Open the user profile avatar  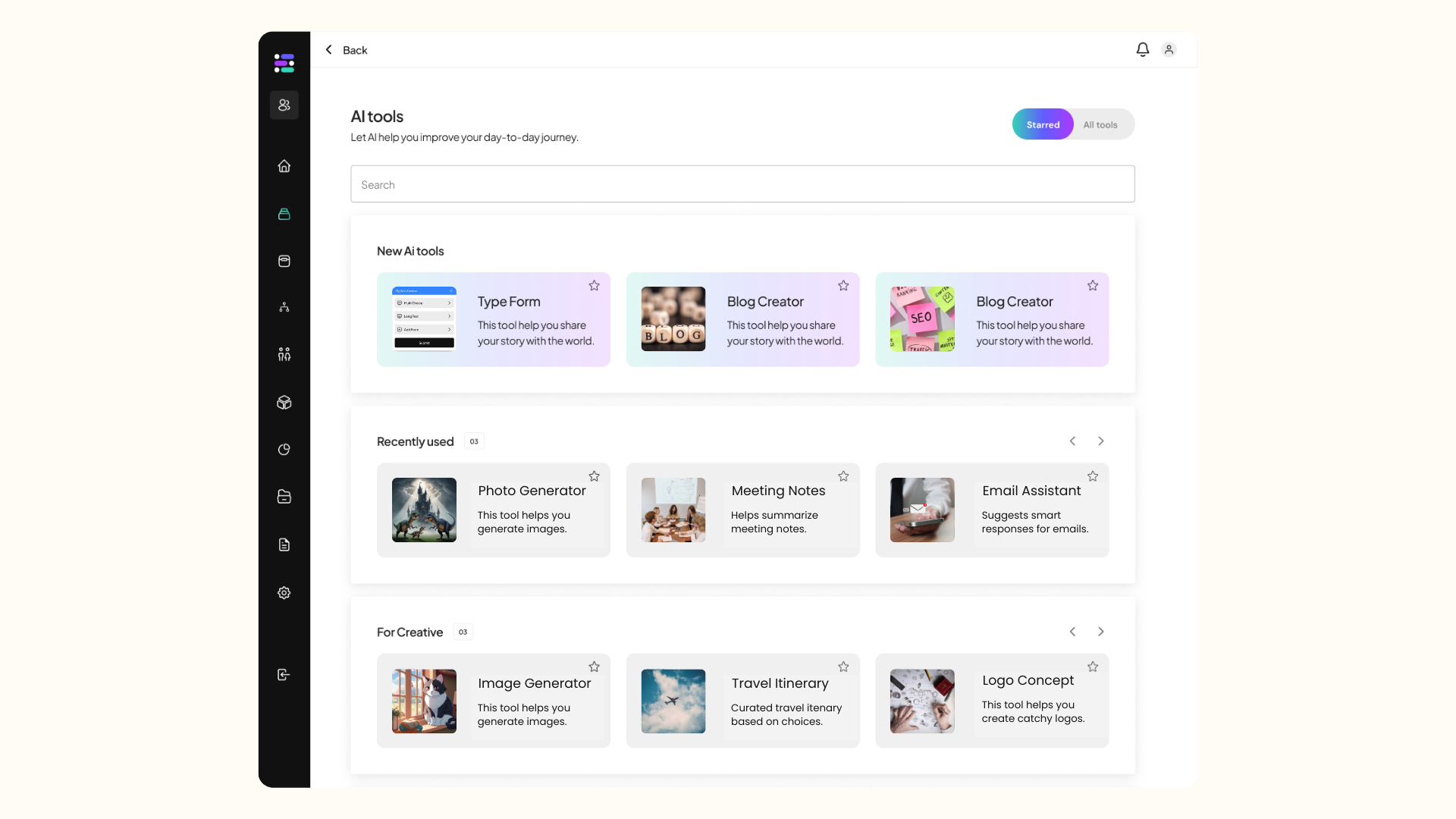[x=1169, y=49]
